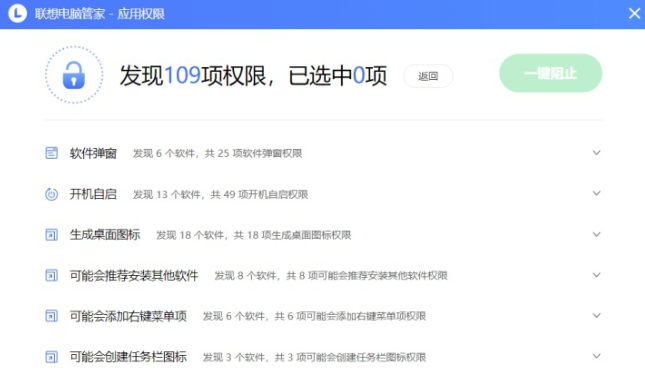Click the green 一键阻止 button
The width and height of the screenshot is (645, 390).
550,73
